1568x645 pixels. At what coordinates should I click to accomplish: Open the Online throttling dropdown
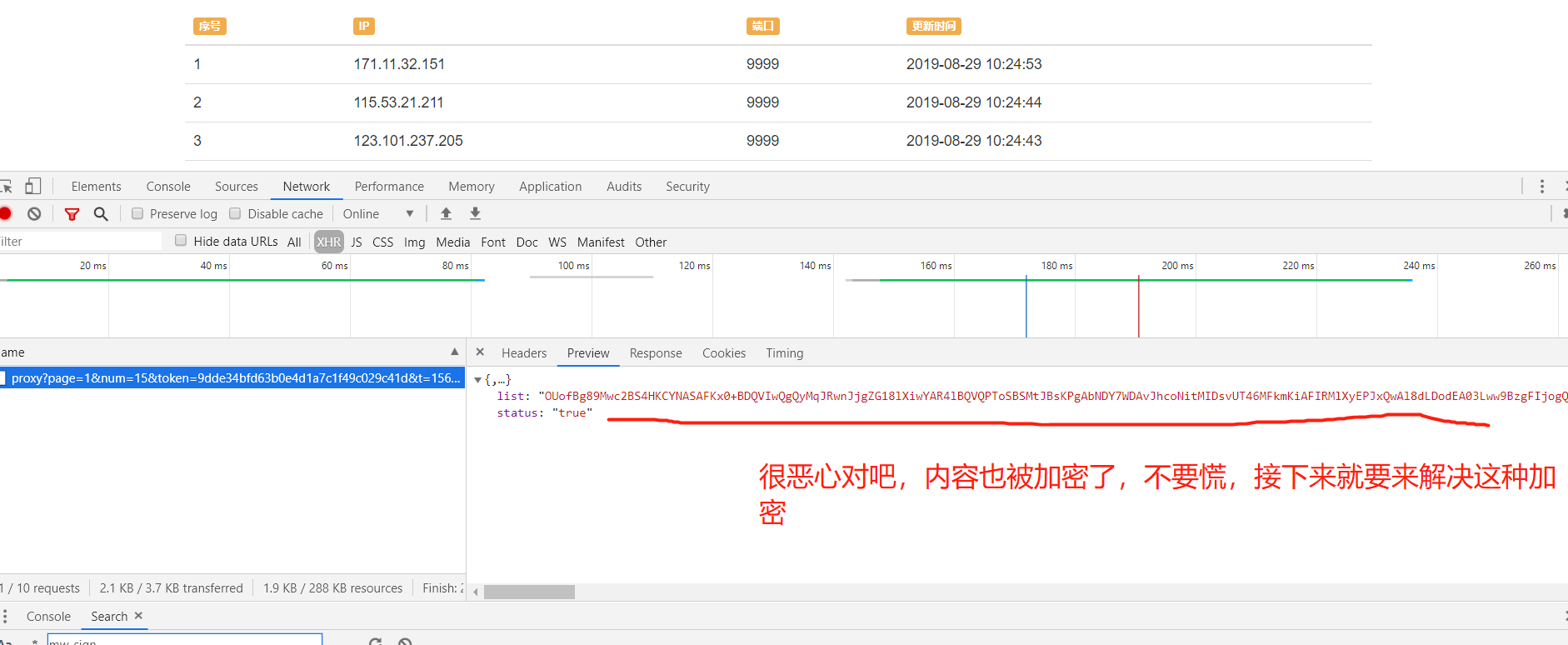378,214
